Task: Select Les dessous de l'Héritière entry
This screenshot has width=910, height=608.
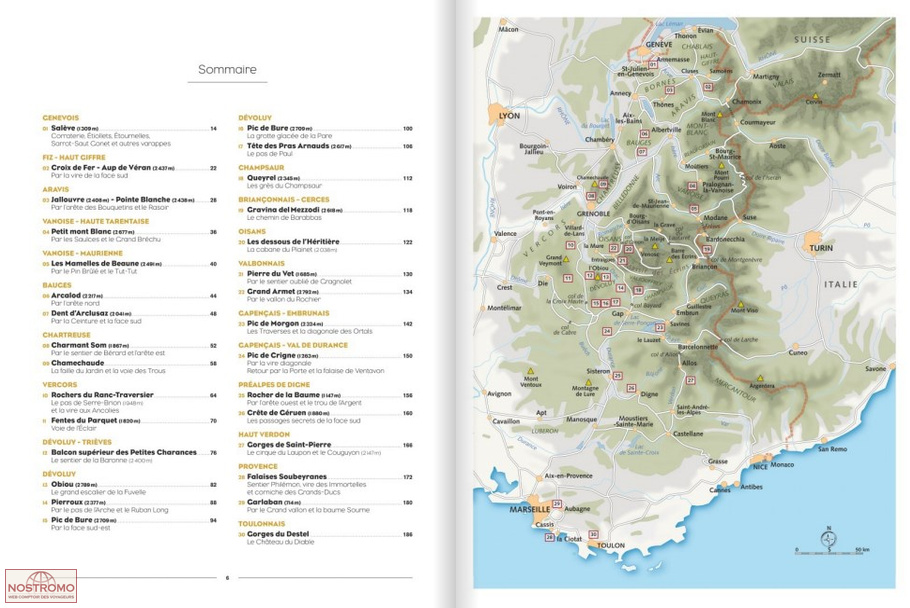Action: click(325, 245)
